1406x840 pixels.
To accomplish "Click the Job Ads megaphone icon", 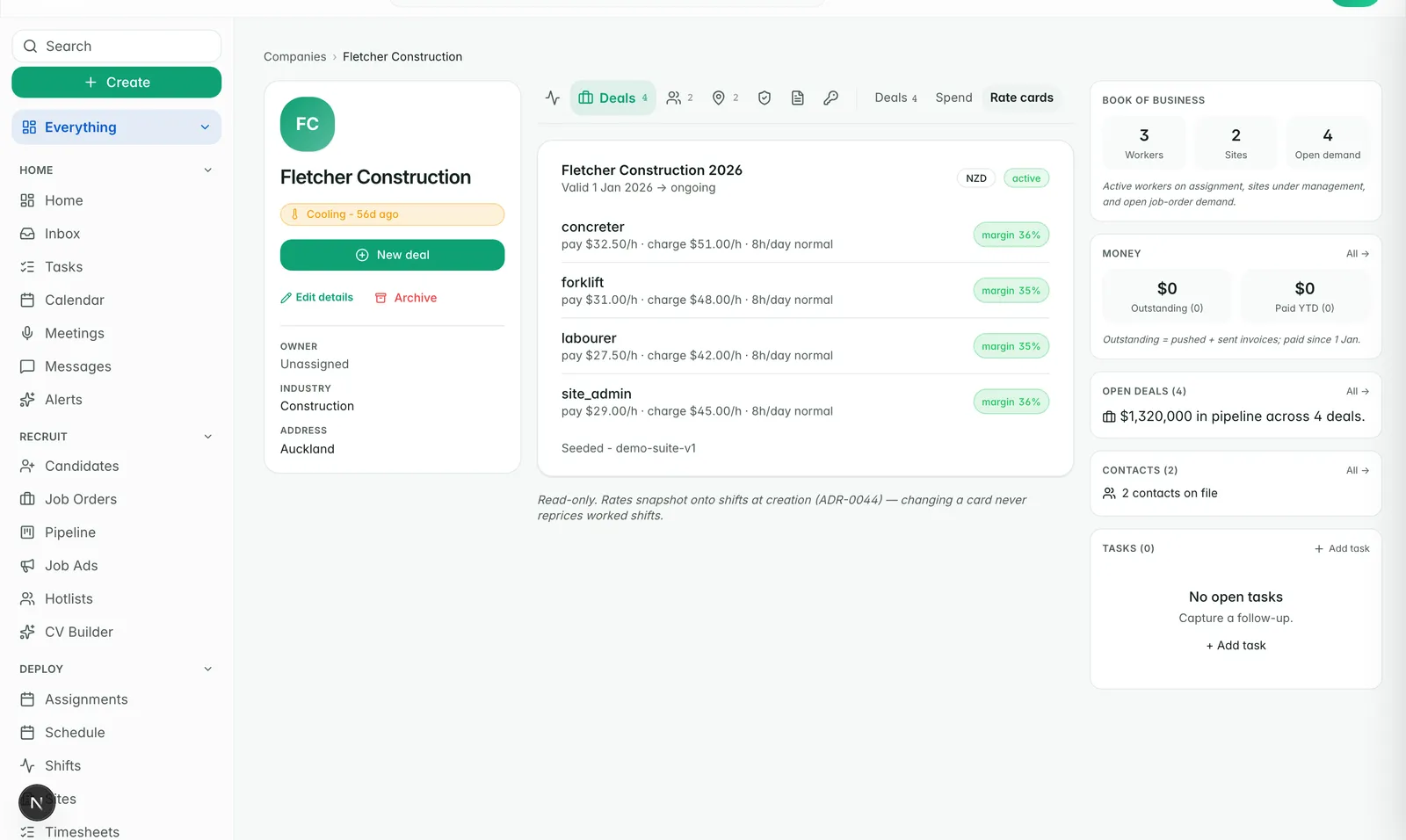I will click(x=27, y=566).
